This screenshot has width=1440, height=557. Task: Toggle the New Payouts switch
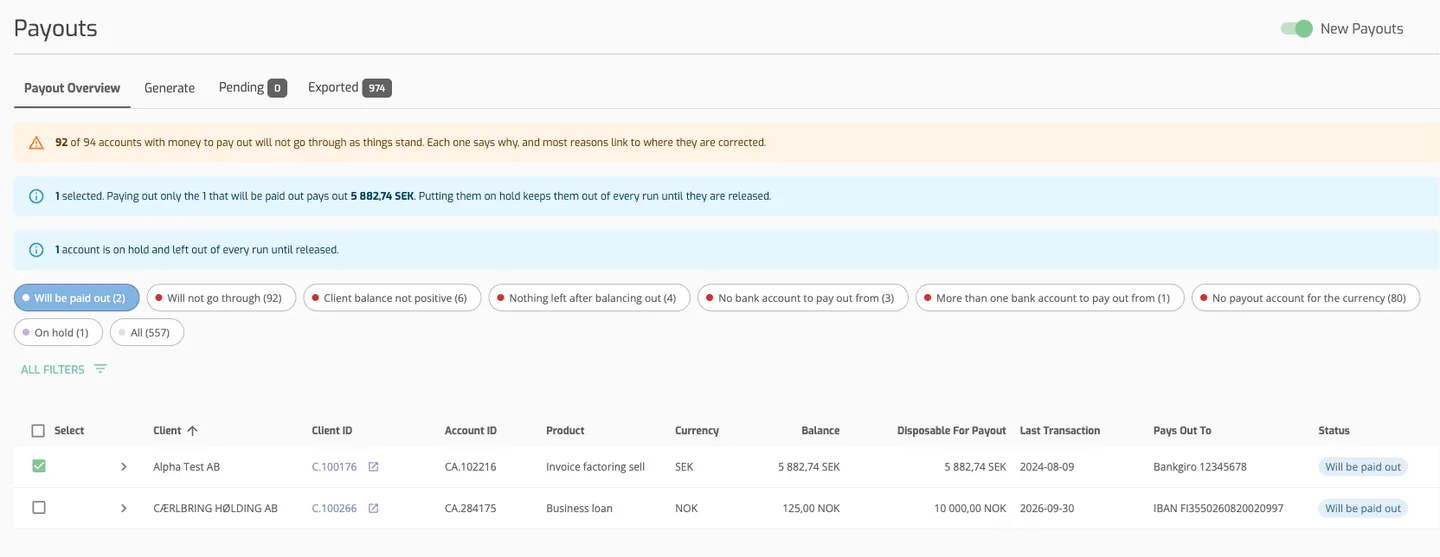coord(1296,29)
